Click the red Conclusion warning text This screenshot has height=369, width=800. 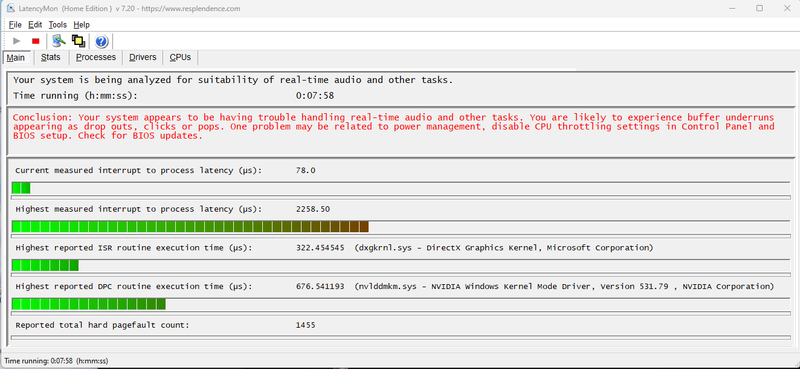tap(393, 127)
